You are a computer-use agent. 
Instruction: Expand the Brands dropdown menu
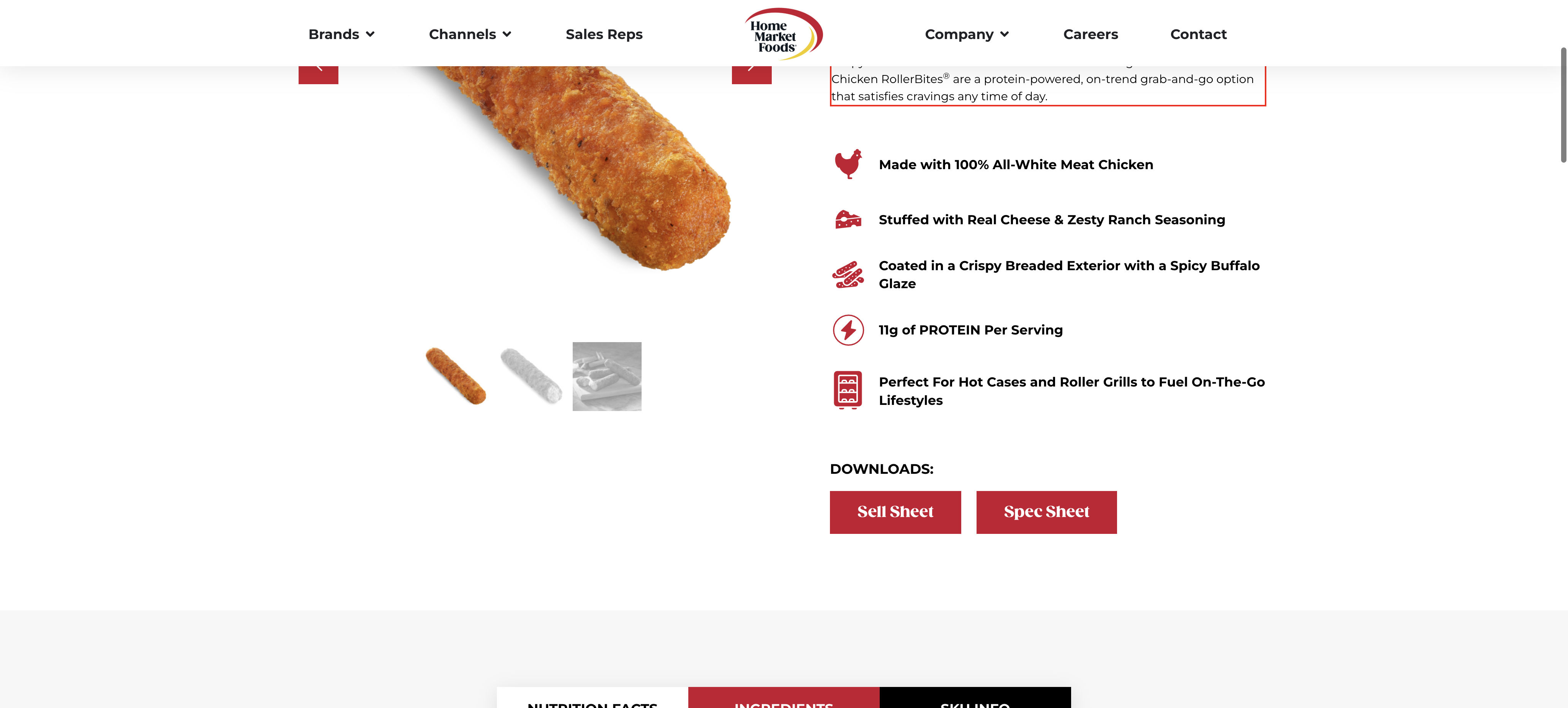[x=341, y=34]
